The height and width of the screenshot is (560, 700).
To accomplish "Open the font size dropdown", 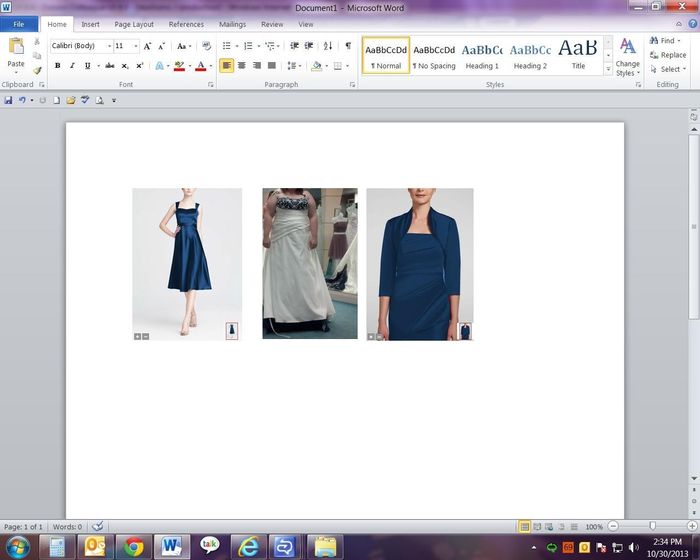I will click(x=134, y=46).
